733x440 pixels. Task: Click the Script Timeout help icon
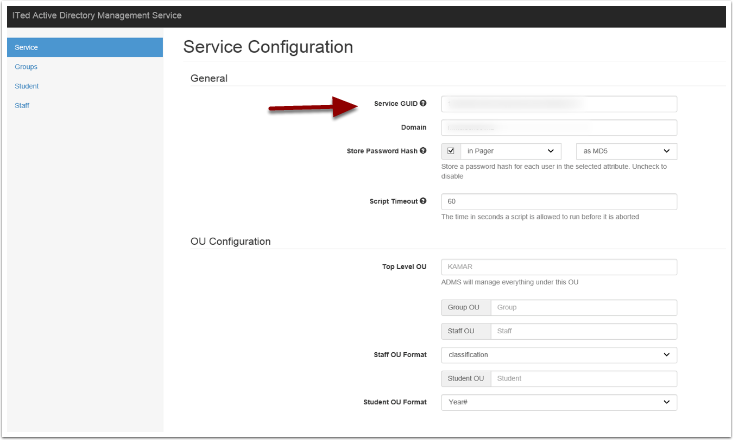(x=424, y=201)
